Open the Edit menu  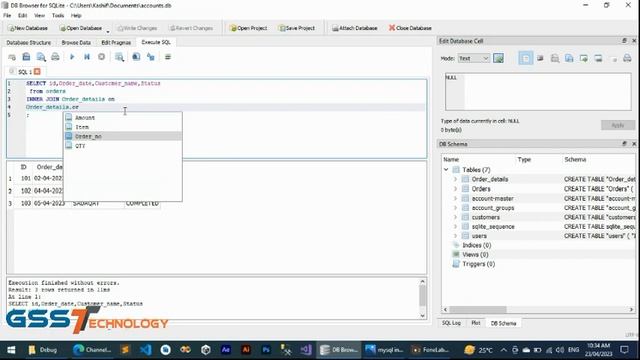point(22,16)
